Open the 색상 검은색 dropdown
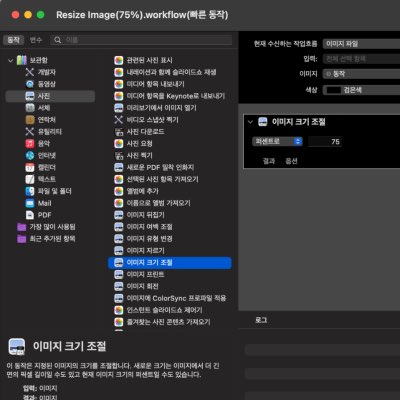 (x=361, y=90)
